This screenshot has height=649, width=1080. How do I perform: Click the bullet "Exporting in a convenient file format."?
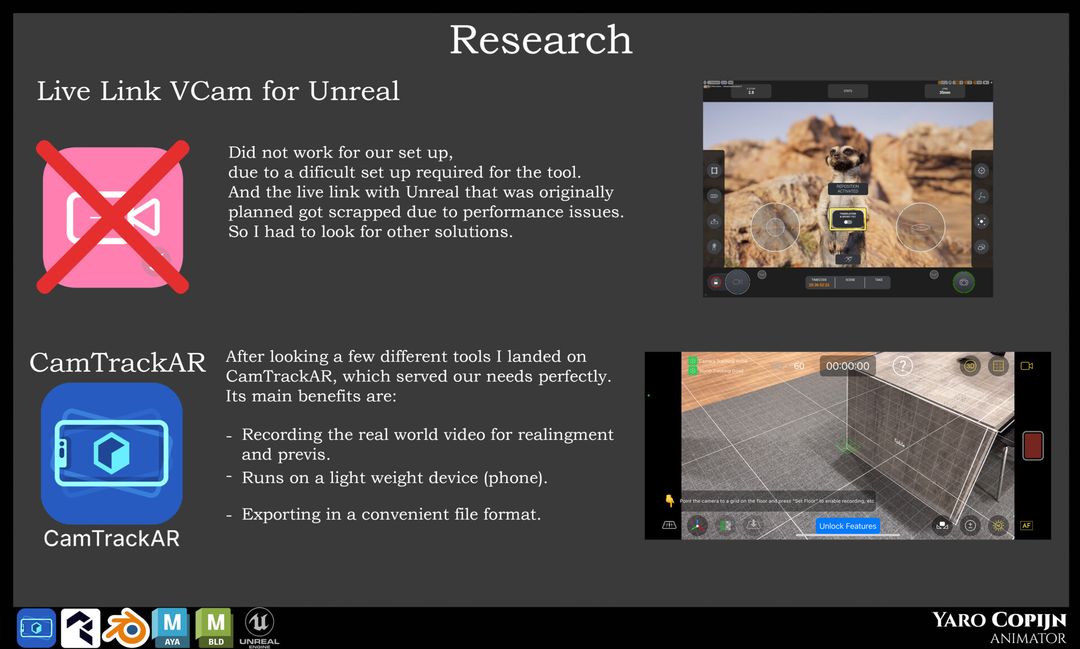tap(391, 514)
